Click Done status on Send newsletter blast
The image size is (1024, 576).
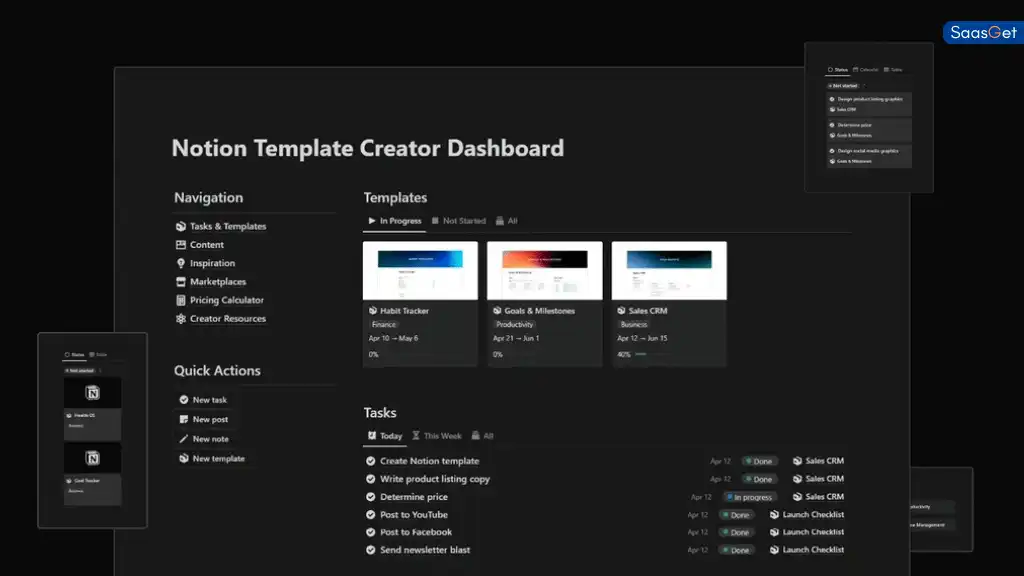pos(736,550)
